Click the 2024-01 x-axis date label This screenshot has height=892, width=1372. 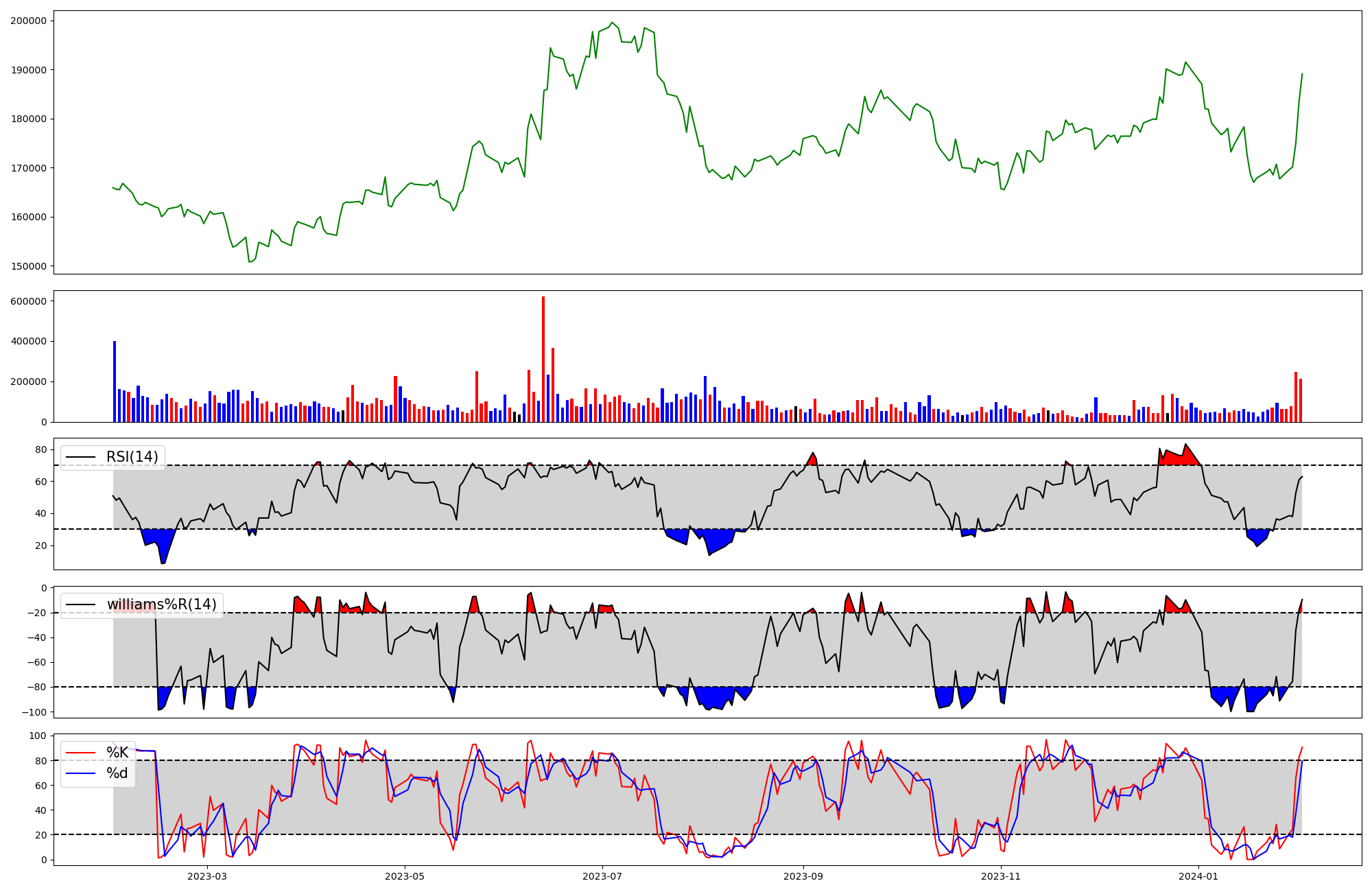click(1198, 876)
